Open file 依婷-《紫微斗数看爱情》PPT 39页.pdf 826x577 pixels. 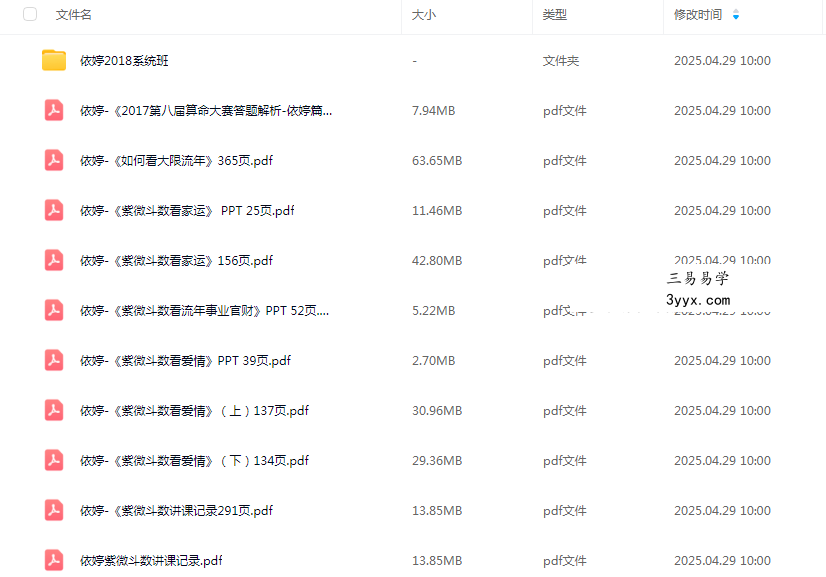pyautogui.click(x=185, y=361)
